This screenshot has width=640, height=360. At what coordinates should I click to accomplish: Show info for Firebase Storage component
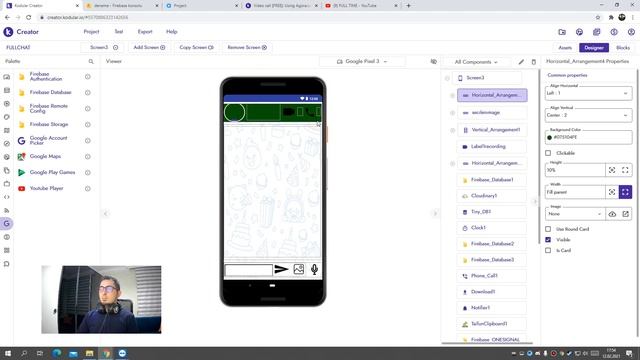coord(88,124)
